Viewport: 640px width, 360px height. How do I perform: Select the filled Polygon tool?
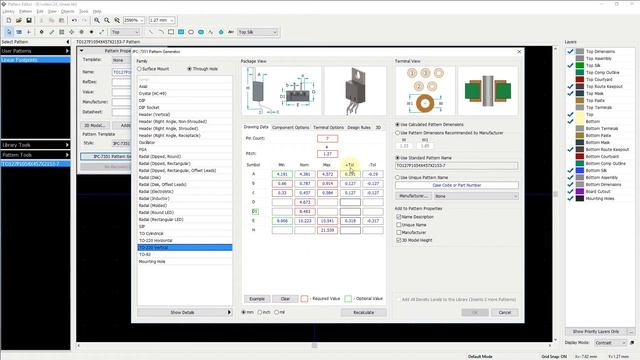coord(221,32)
